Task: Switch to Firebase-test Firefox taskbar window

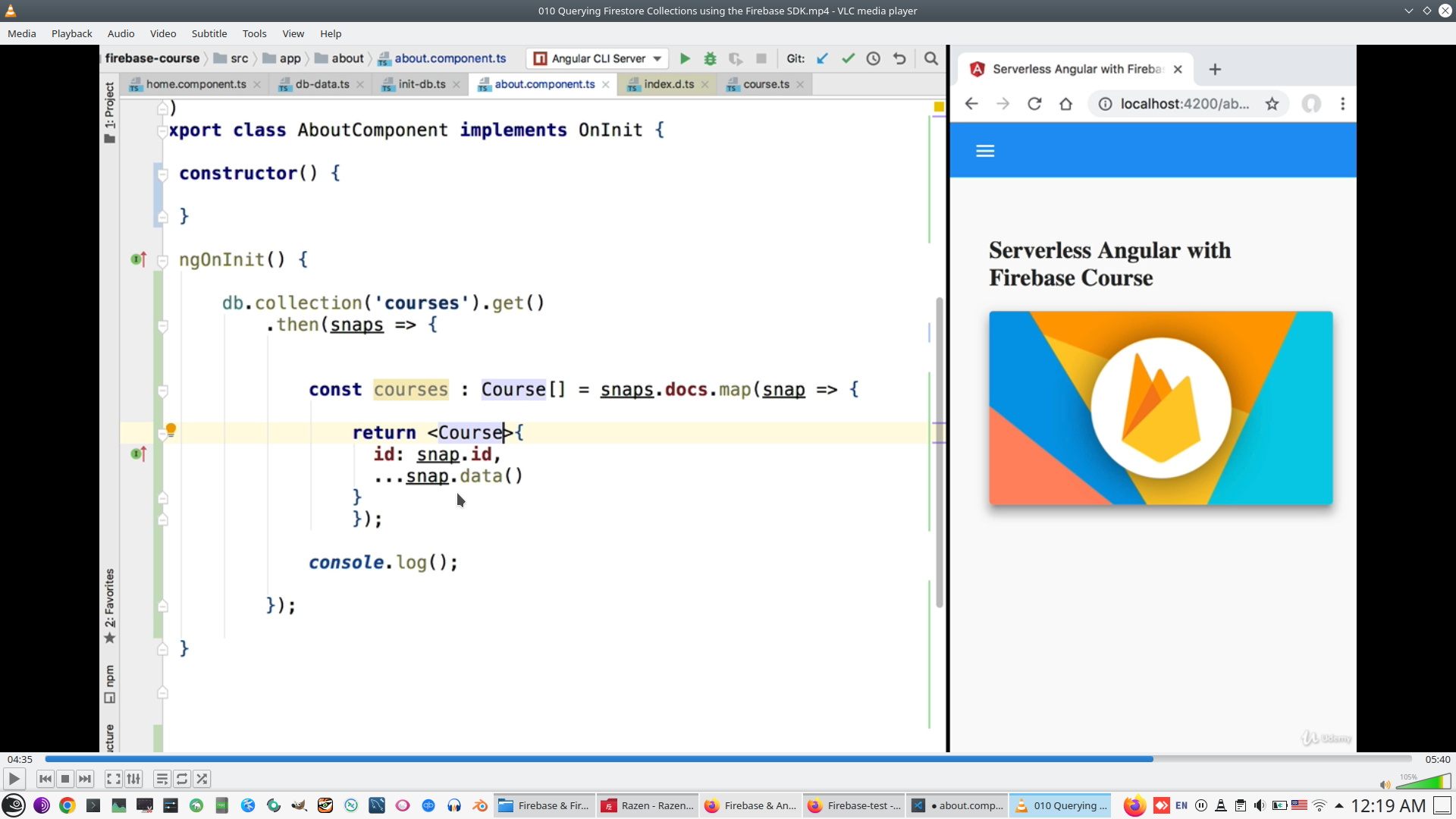Action: point(854,805)
